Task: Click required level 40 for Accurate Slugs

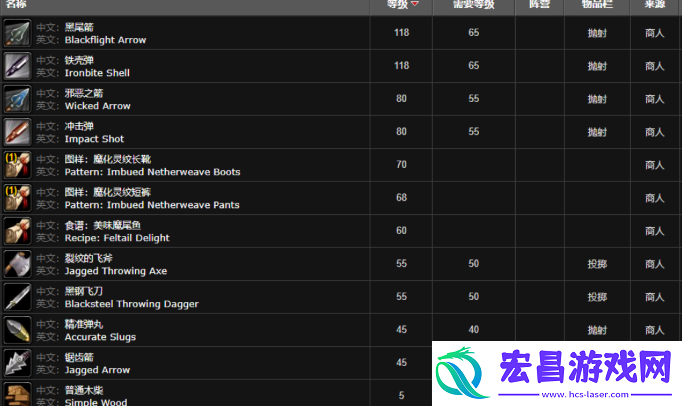Action: (x=474, y=330)
